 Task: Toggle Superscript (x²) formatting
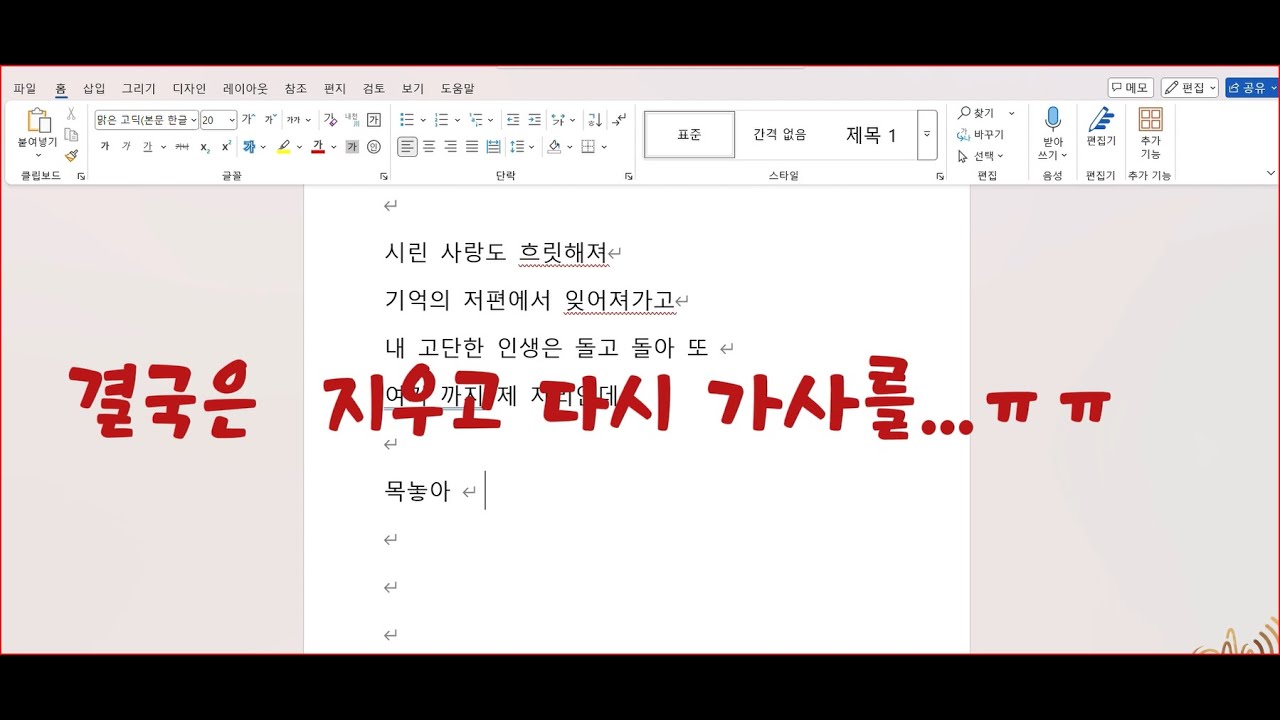[227, 147]
